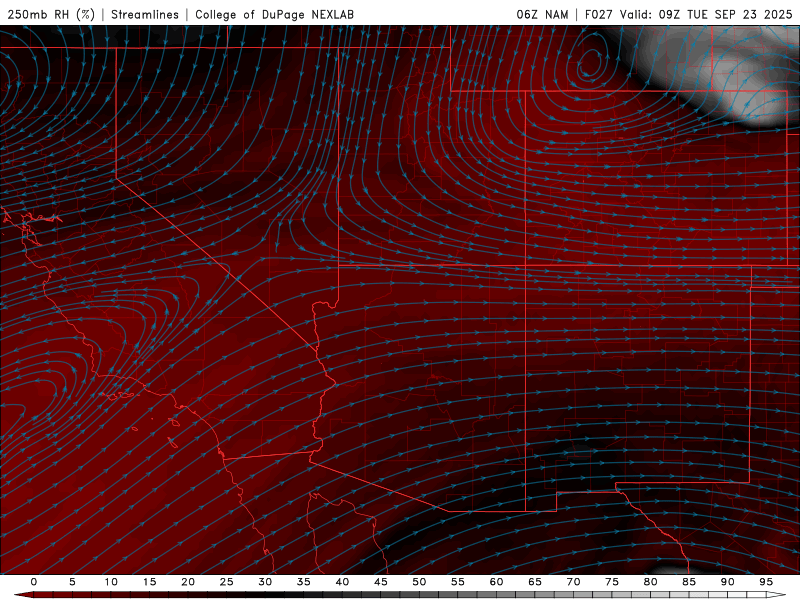Click the '90' label on the color scale
Image resolution: width=800 pixels, height=600 pixels.
click(727, 582)
